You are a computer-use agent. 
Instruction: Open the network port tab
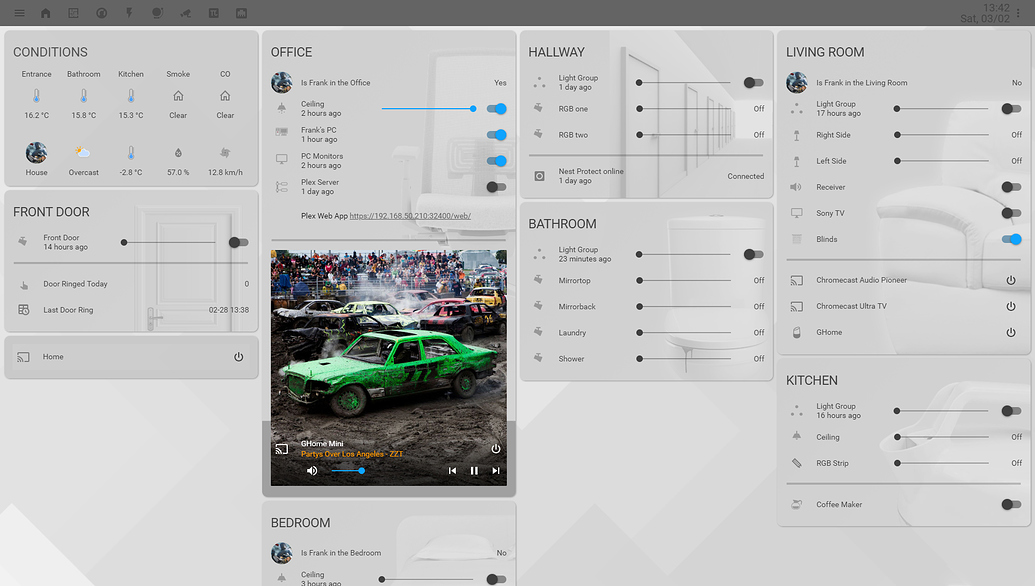point(242,13)
